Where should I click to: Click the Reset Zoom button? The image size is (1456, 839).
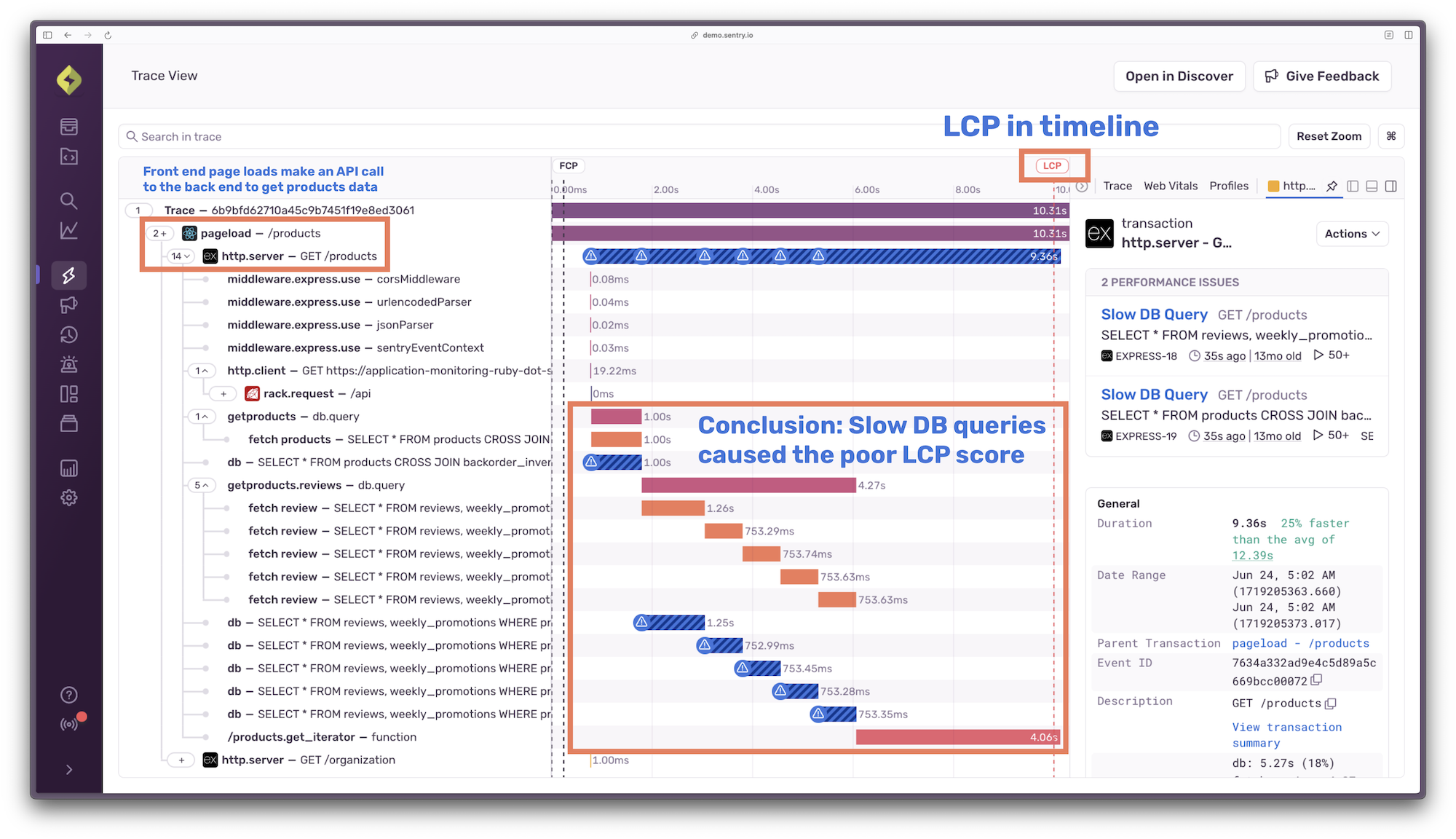click(x=1329, y=136)
